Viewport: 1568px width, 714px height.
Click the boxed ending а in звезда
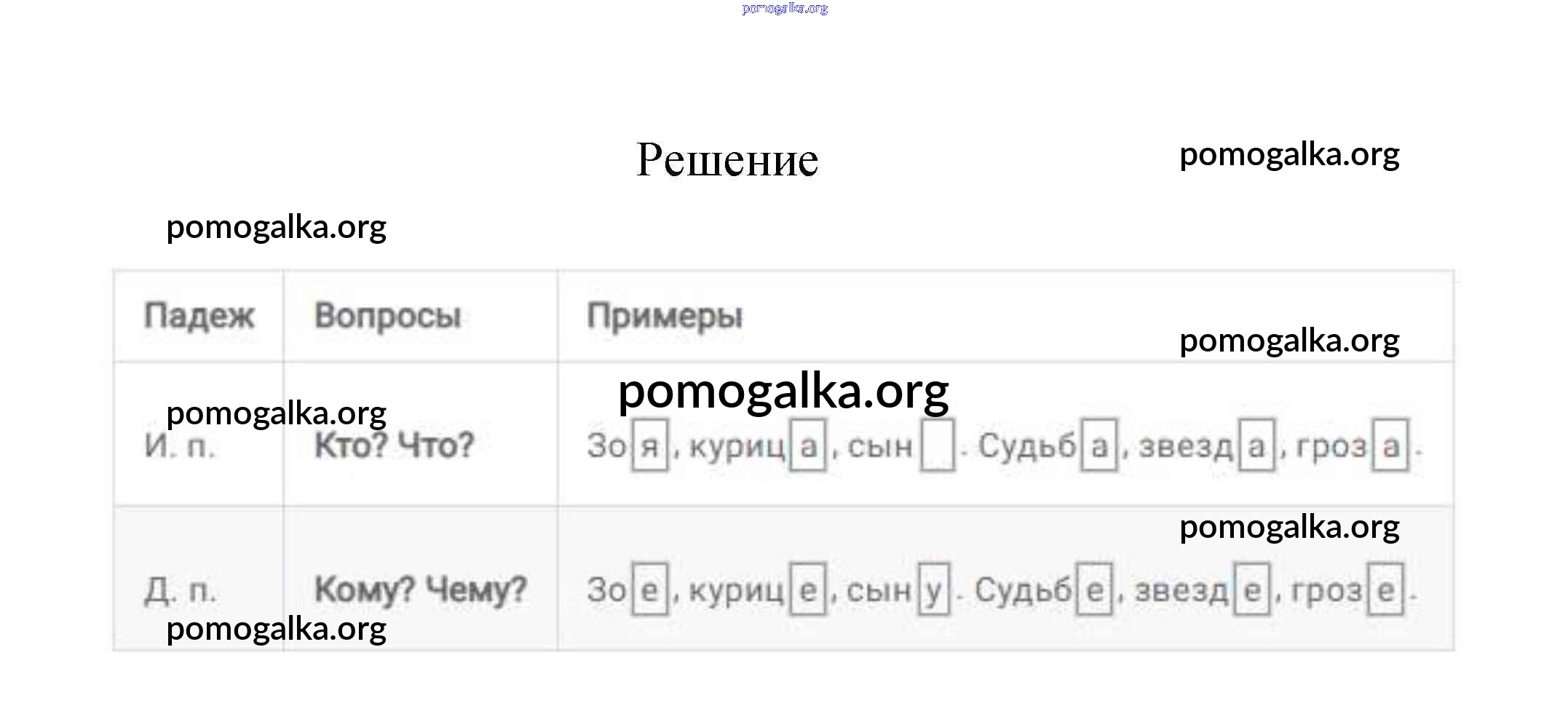tap(1256, 445)
